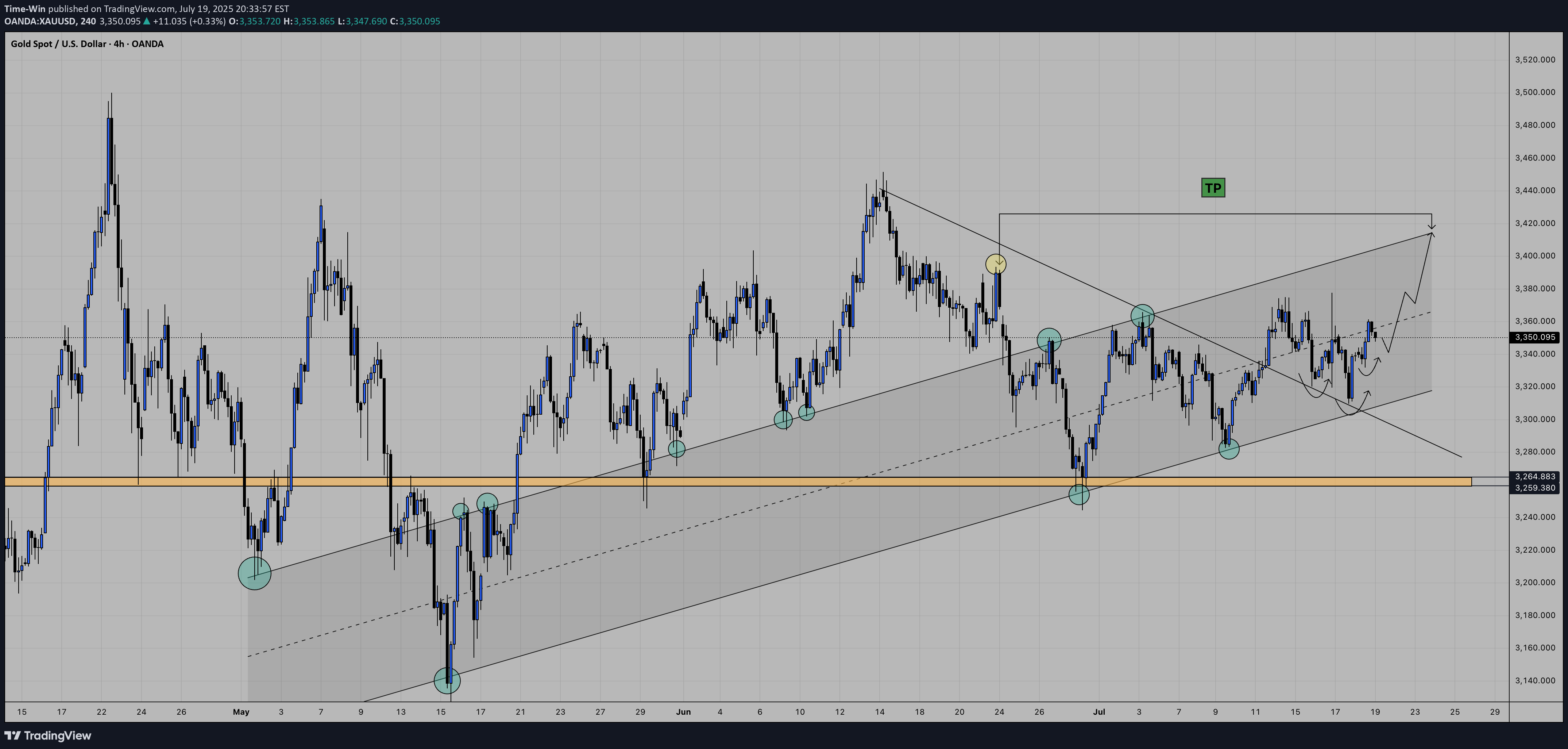Click the 13 date label on time axis

(x=401, y=712)
